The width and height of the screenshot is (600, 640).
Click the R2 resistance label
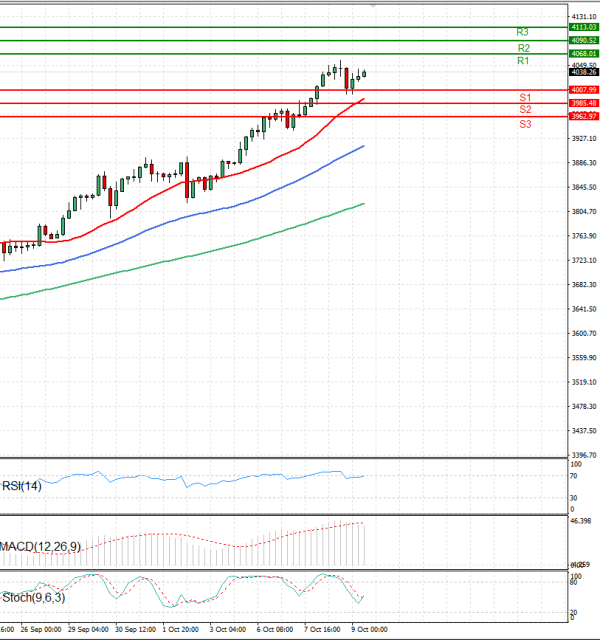pos(524,48)
